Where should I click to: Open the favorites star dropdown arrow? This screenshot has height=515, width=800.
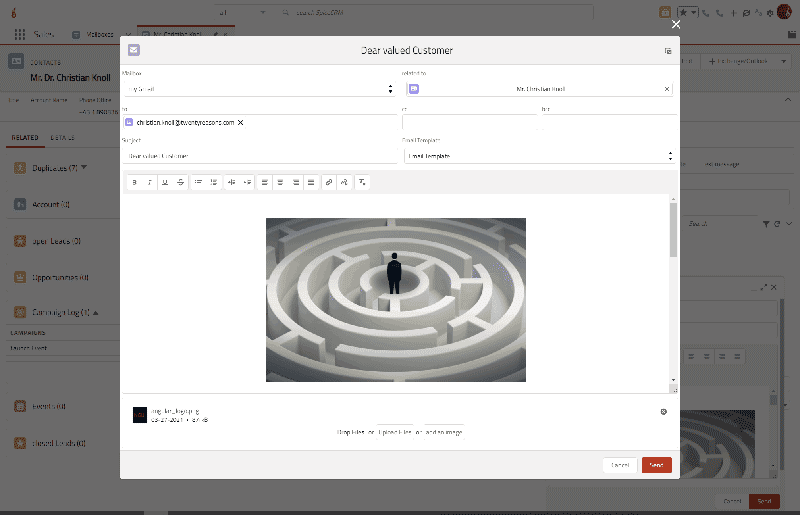click(x=694, y=13)
